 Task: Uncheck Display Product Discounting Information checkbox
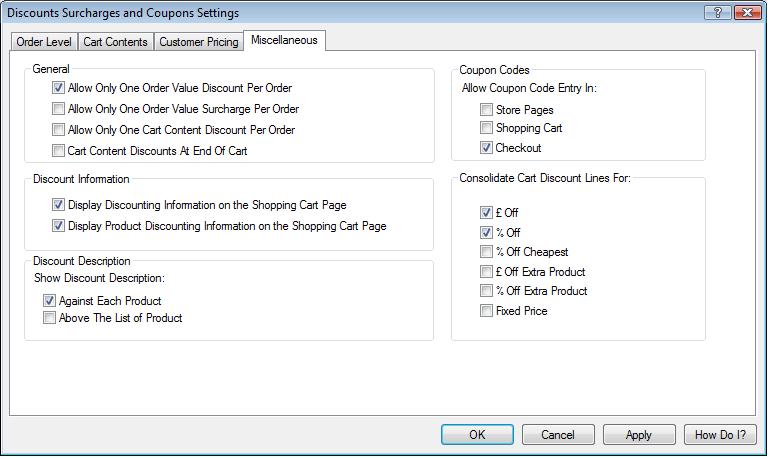pyautogui.click(x=59, y=226)
